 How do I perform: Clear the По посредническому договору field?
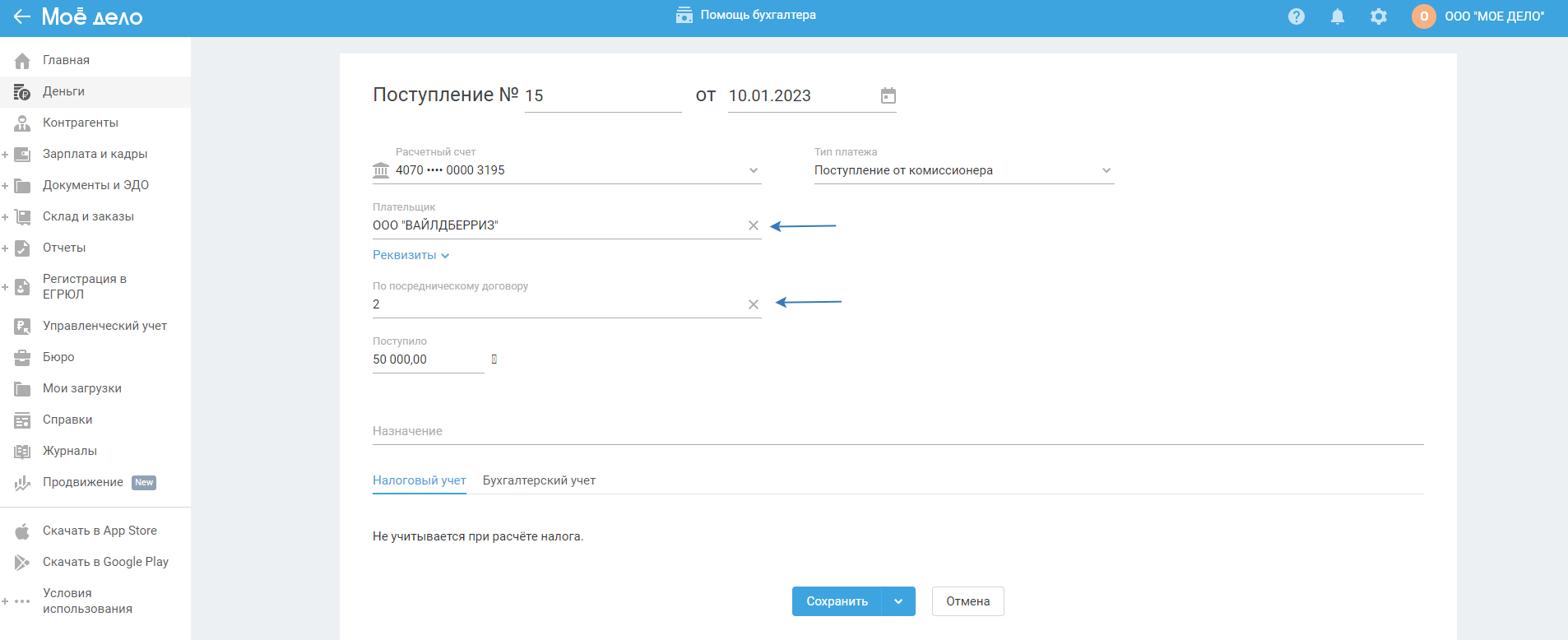tap(754, 304)
